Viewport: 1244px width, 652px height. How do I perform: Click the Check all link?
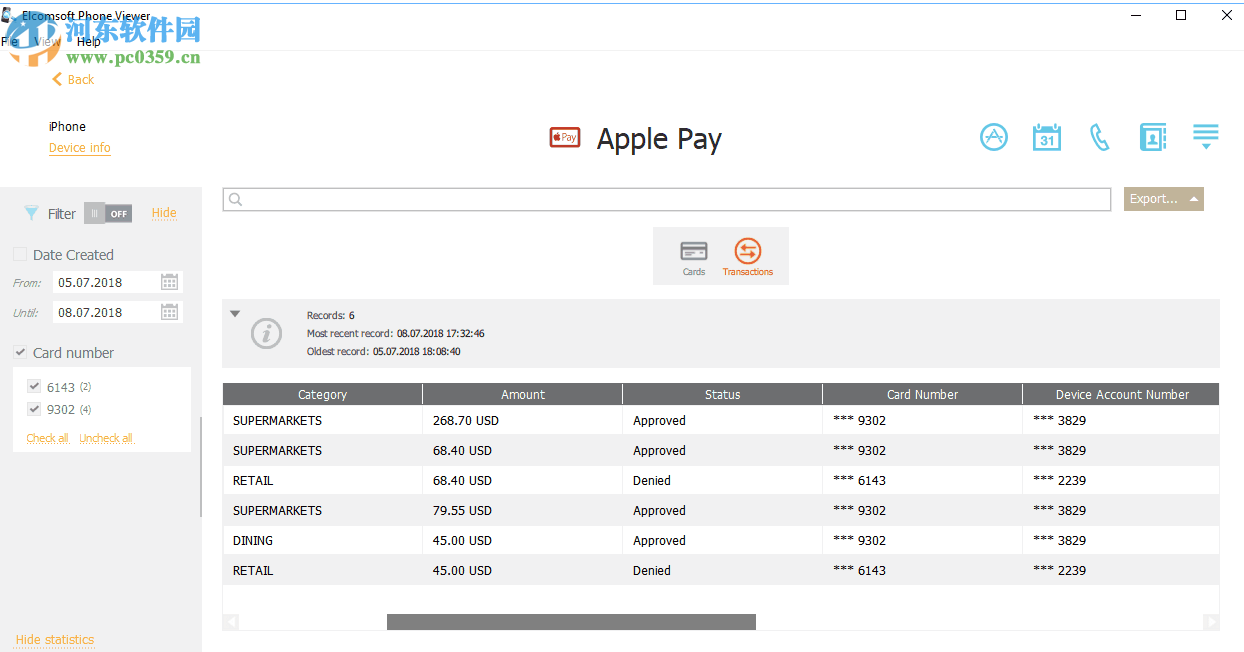tap(48, 438)
